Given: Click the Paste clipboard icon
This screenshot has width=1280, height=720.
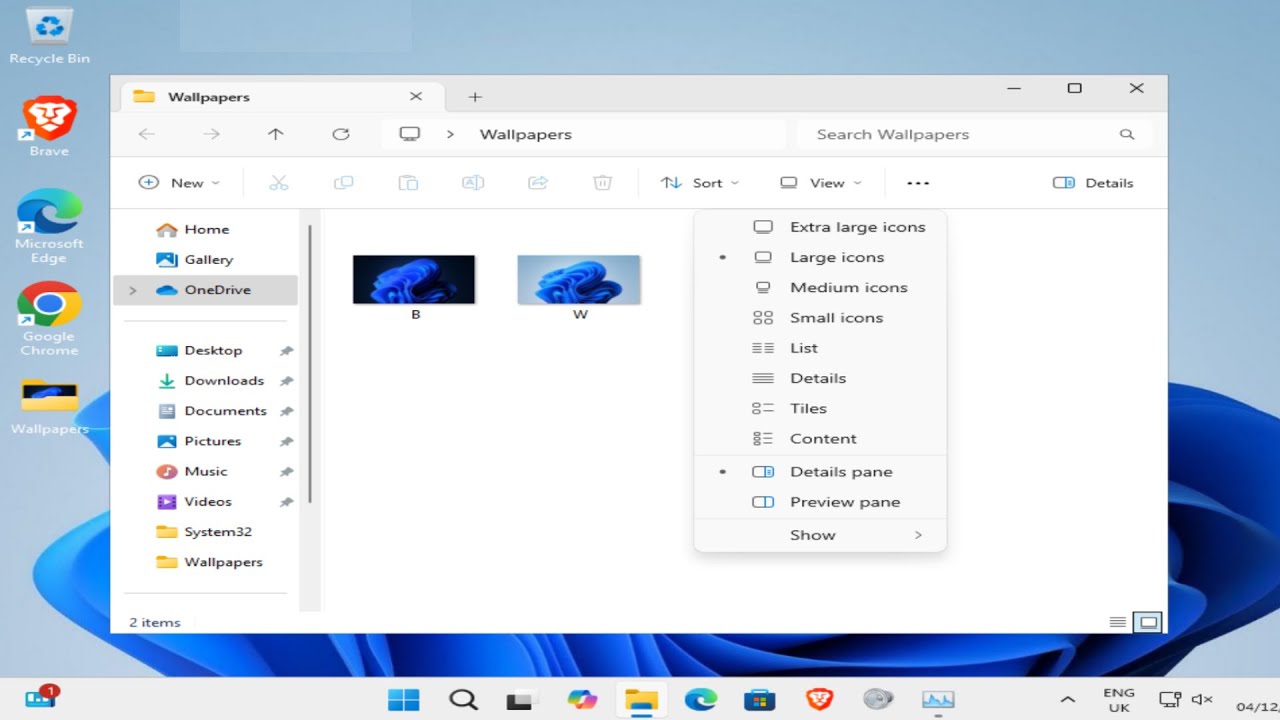Looking at the screenshot, I should point(408,183).
